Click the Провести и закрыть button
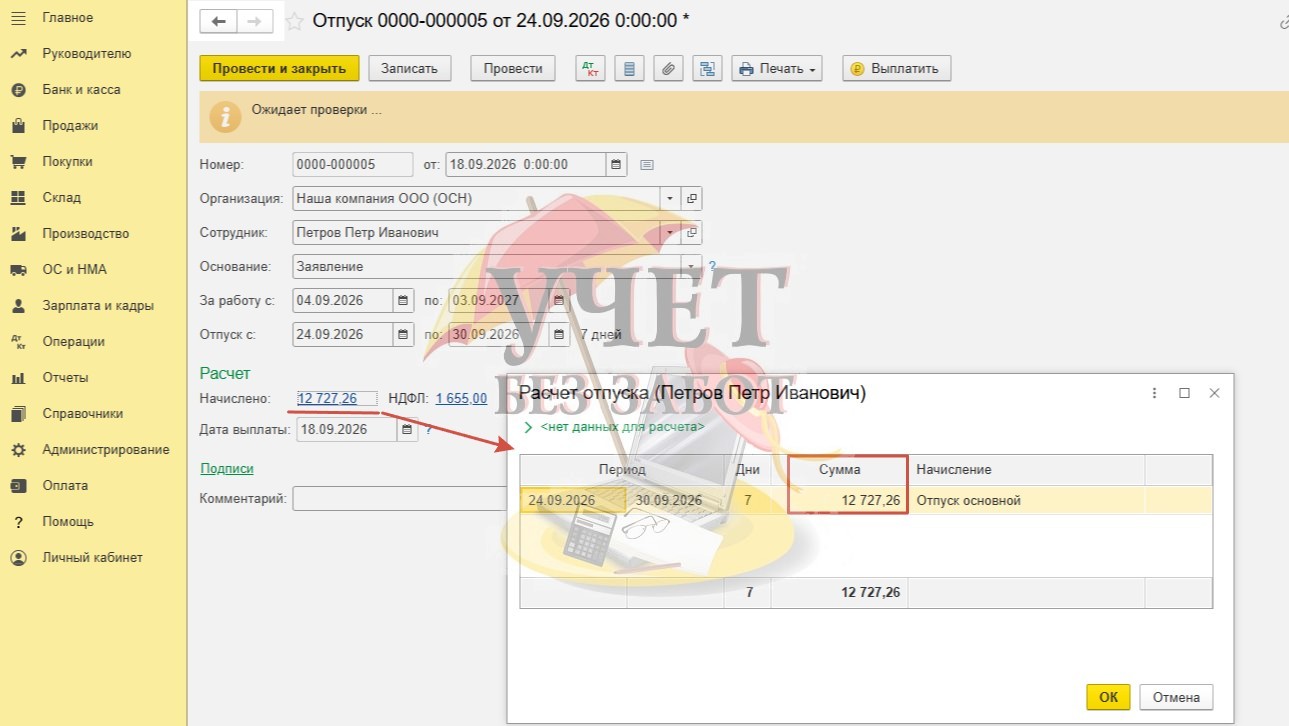This screenshot has height=726, width=1289. pos(279,69)
